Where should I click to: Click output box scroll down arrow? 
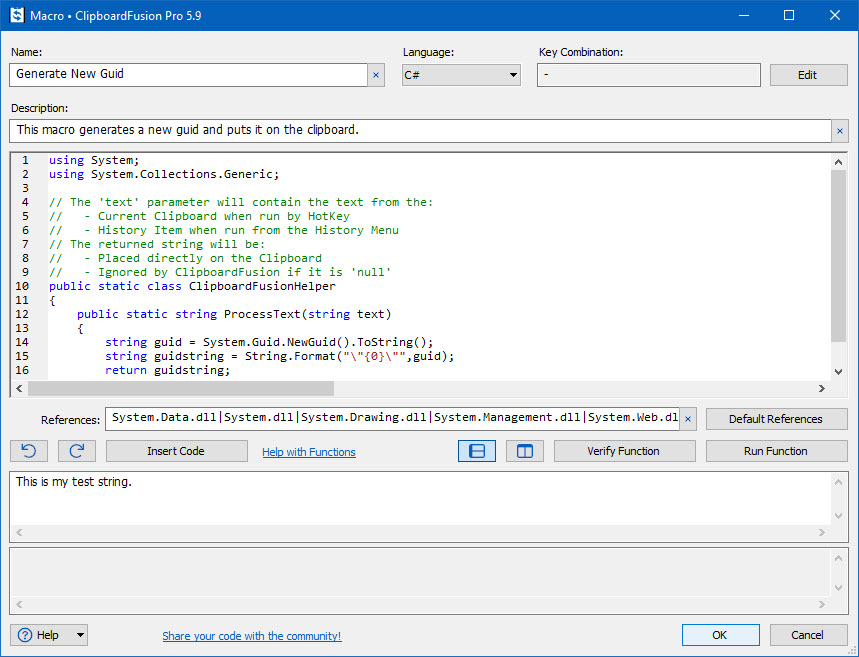coord(838,588)
